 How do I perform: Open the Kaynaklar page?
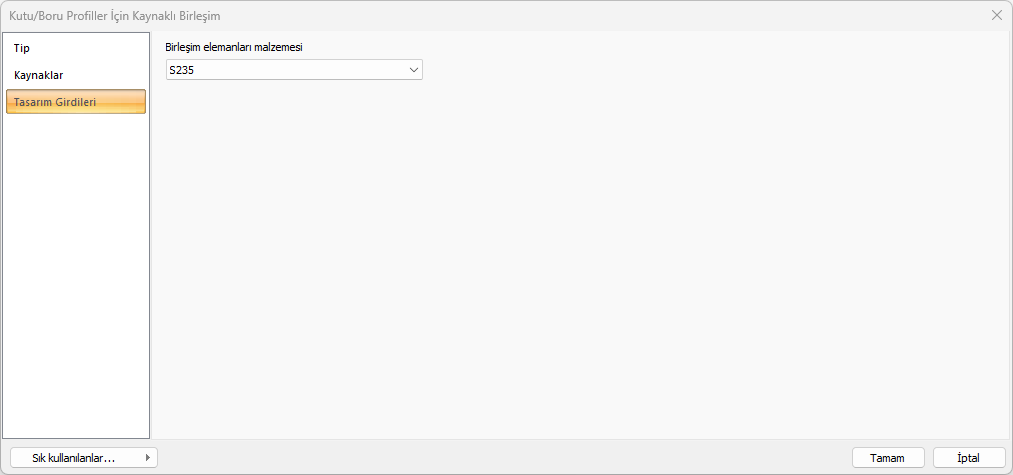39,75
